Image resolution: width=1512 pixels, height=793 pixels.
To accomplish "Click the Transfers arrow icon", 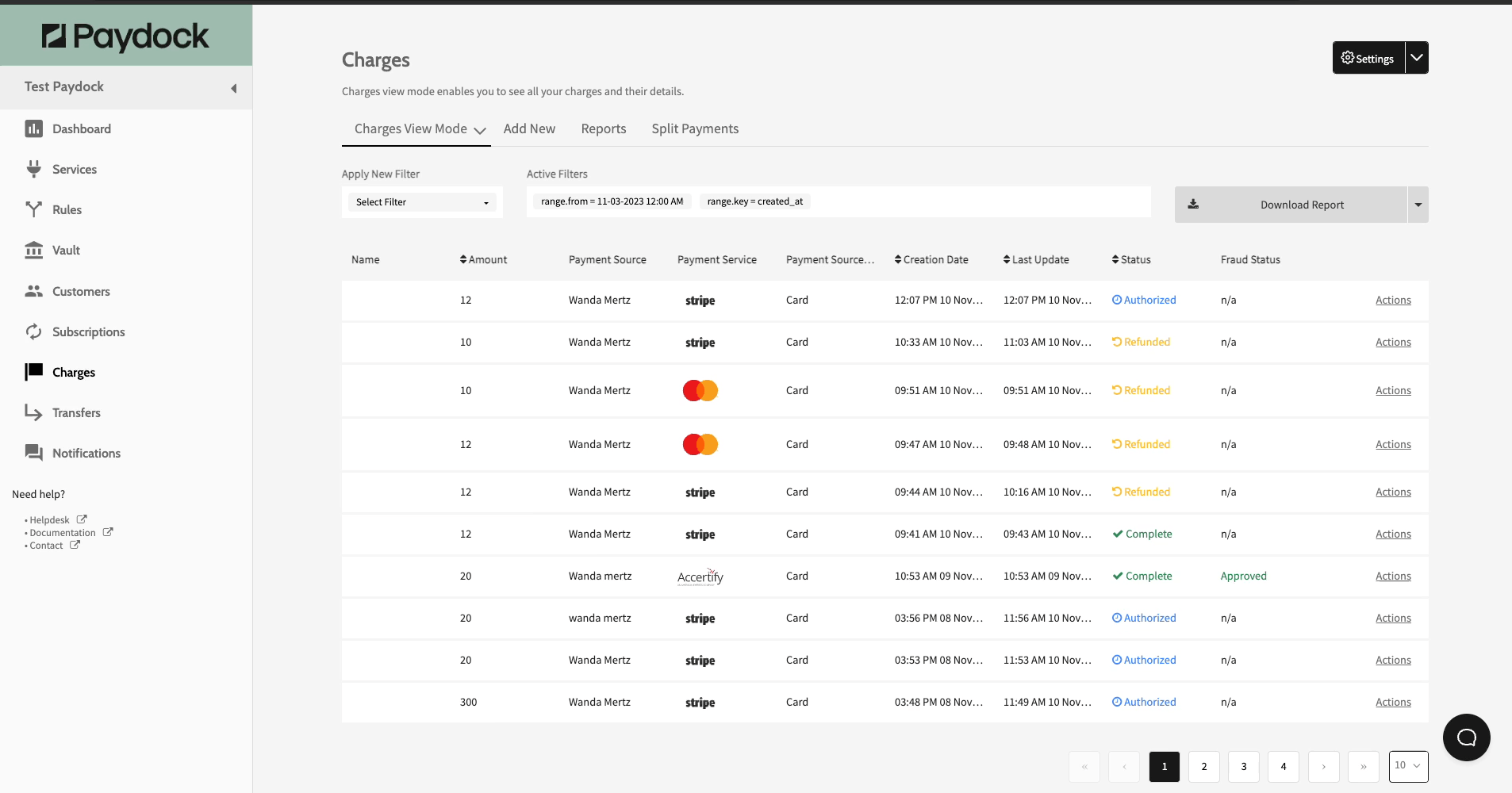I will [33, 412].
